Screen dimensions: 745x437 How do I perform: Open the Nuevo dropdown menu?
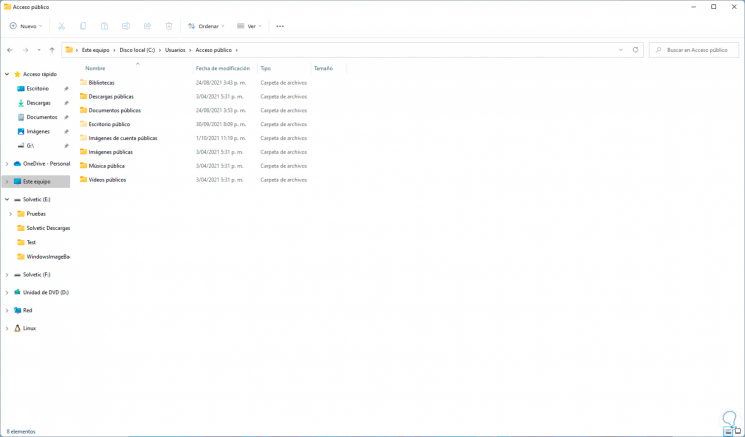coord(26,26)
